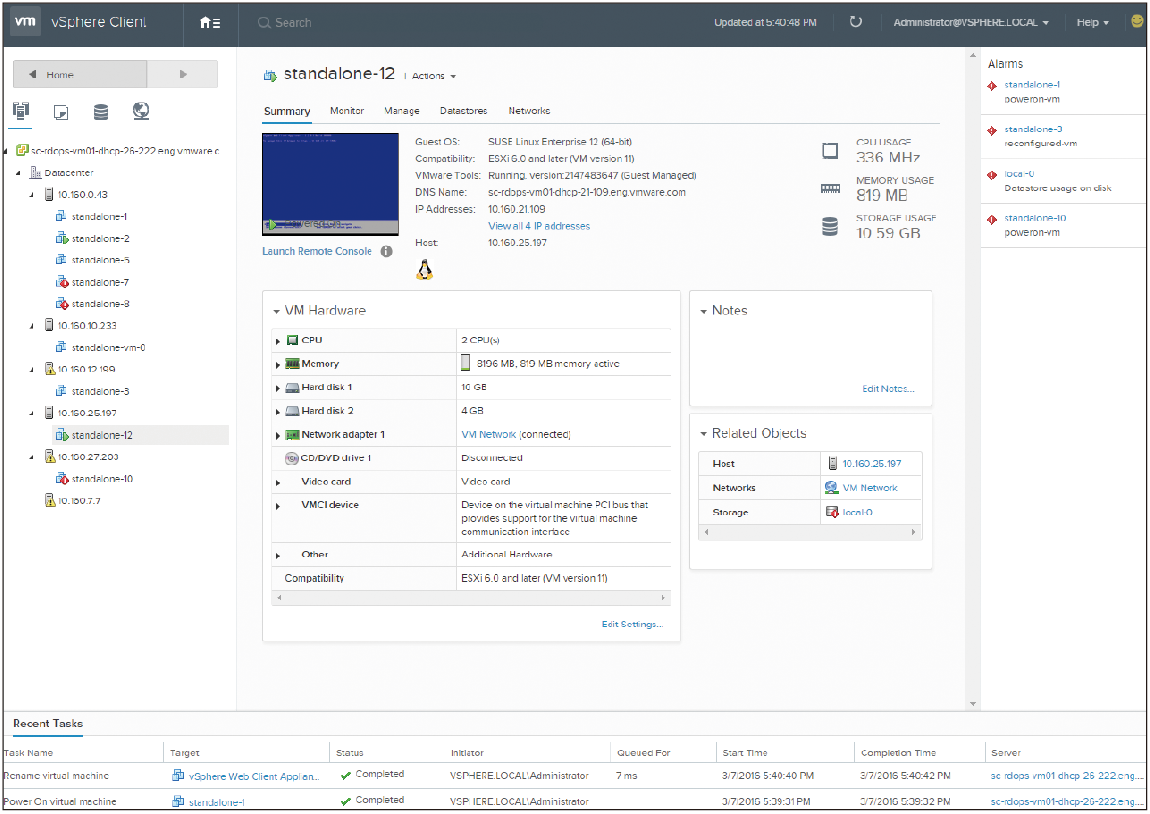This screenshot has width=1150, height=814.
Task: Open VMs and Templates view icon
Action: click(61, 112)
